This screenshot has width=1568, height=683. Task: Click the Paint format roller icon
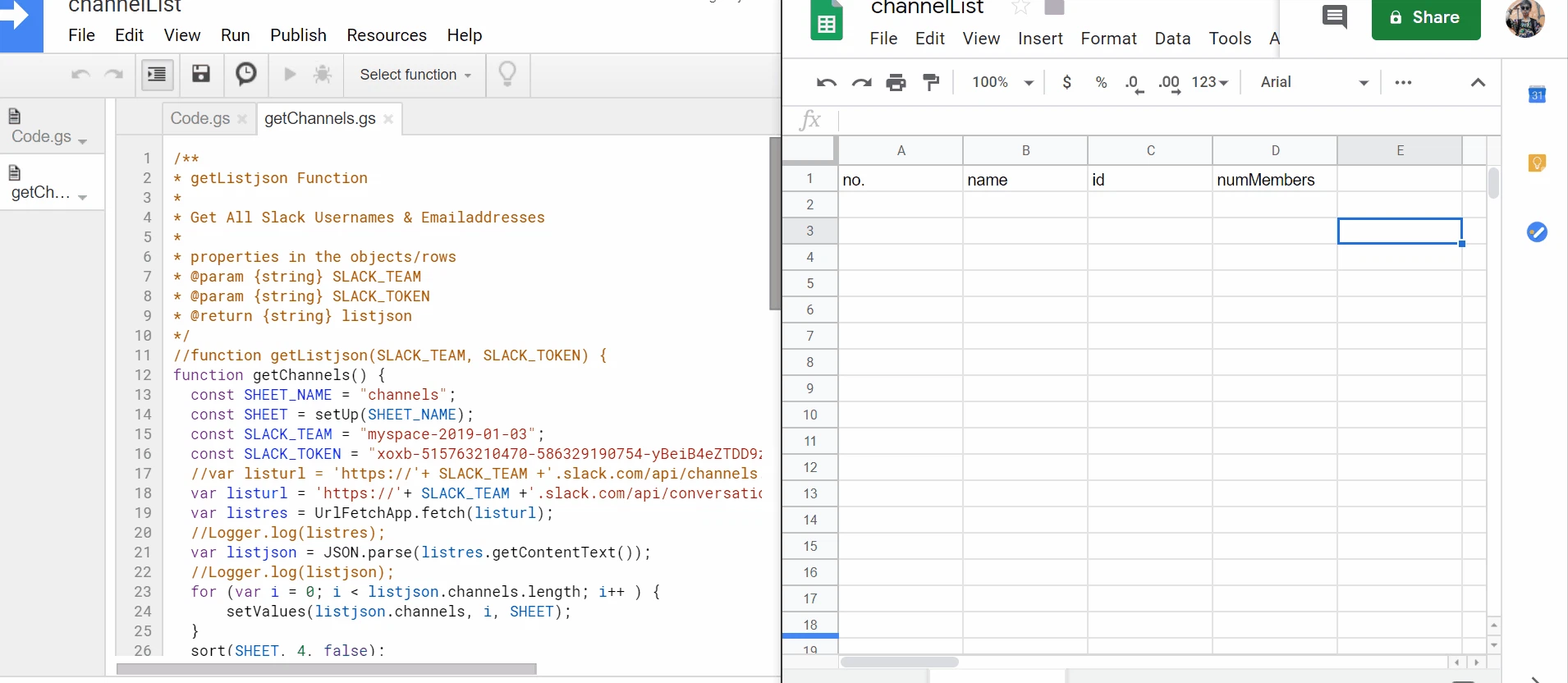pyautogui.click(x=931, y=82)
